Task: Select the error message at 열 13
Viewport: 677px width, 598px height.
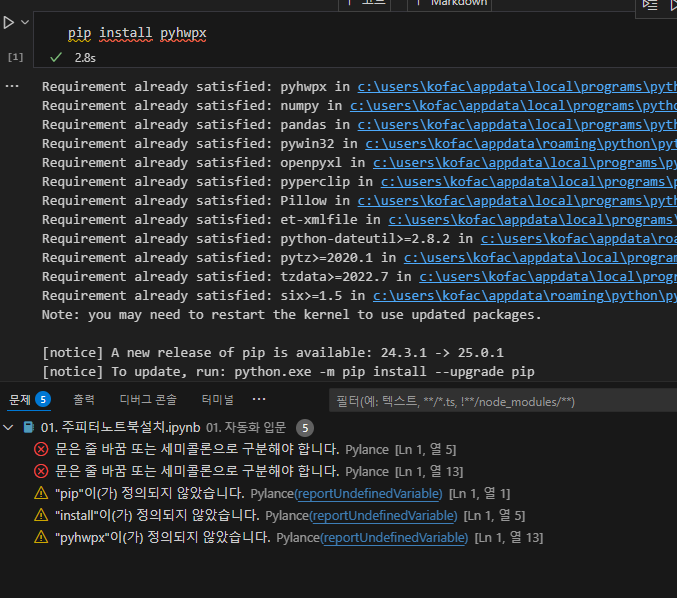Action: coord(197,471)
